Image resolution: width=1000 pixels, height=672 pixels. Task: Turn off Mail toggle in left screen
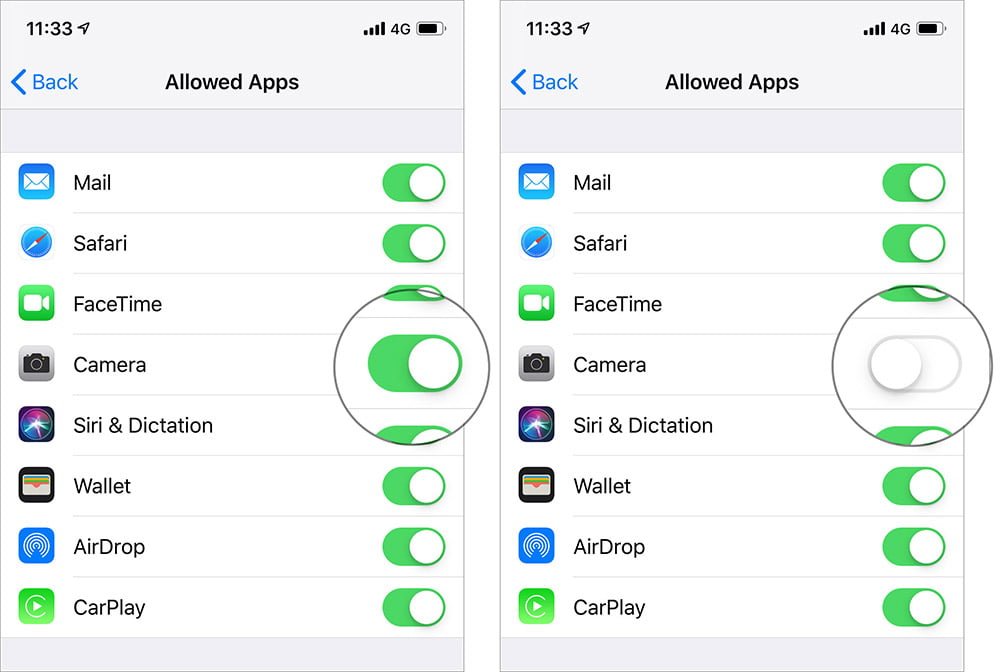click(x=414, y=182)
